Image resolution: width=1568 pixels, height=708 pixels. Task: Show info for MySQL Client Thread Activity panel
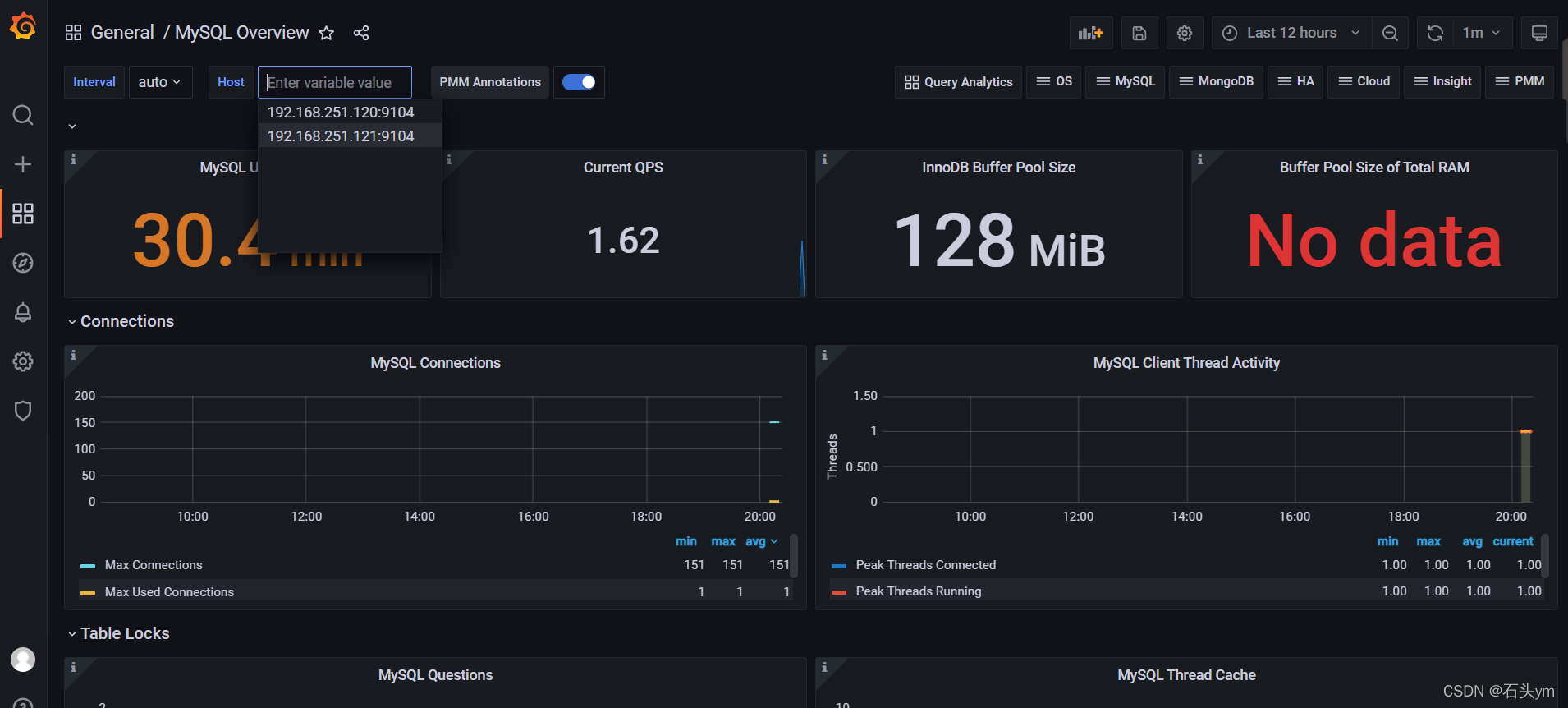pos(824,355)
